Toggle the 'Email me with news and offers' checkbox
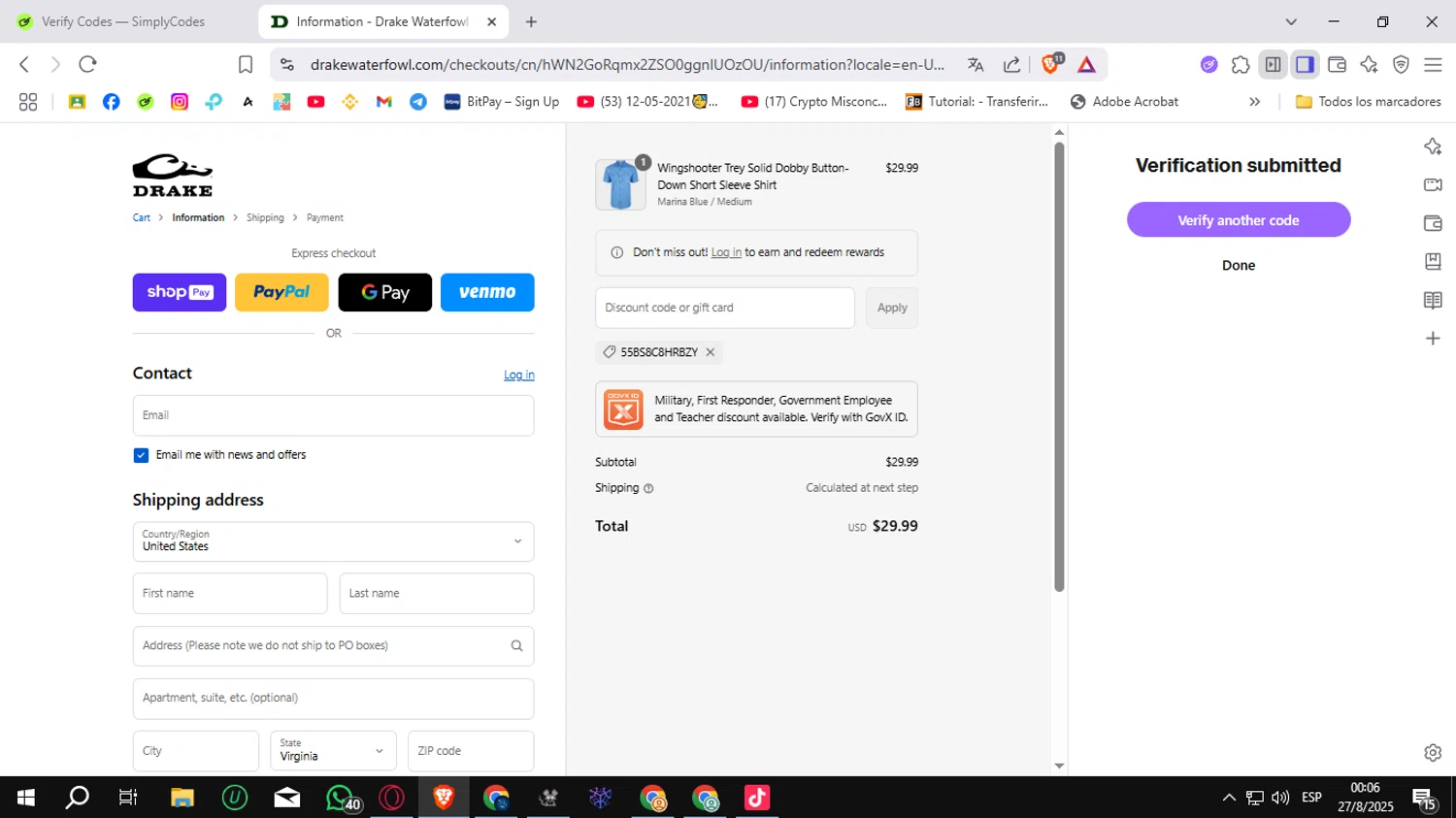The image size is (1456, 818). click(x=141, y=455)
